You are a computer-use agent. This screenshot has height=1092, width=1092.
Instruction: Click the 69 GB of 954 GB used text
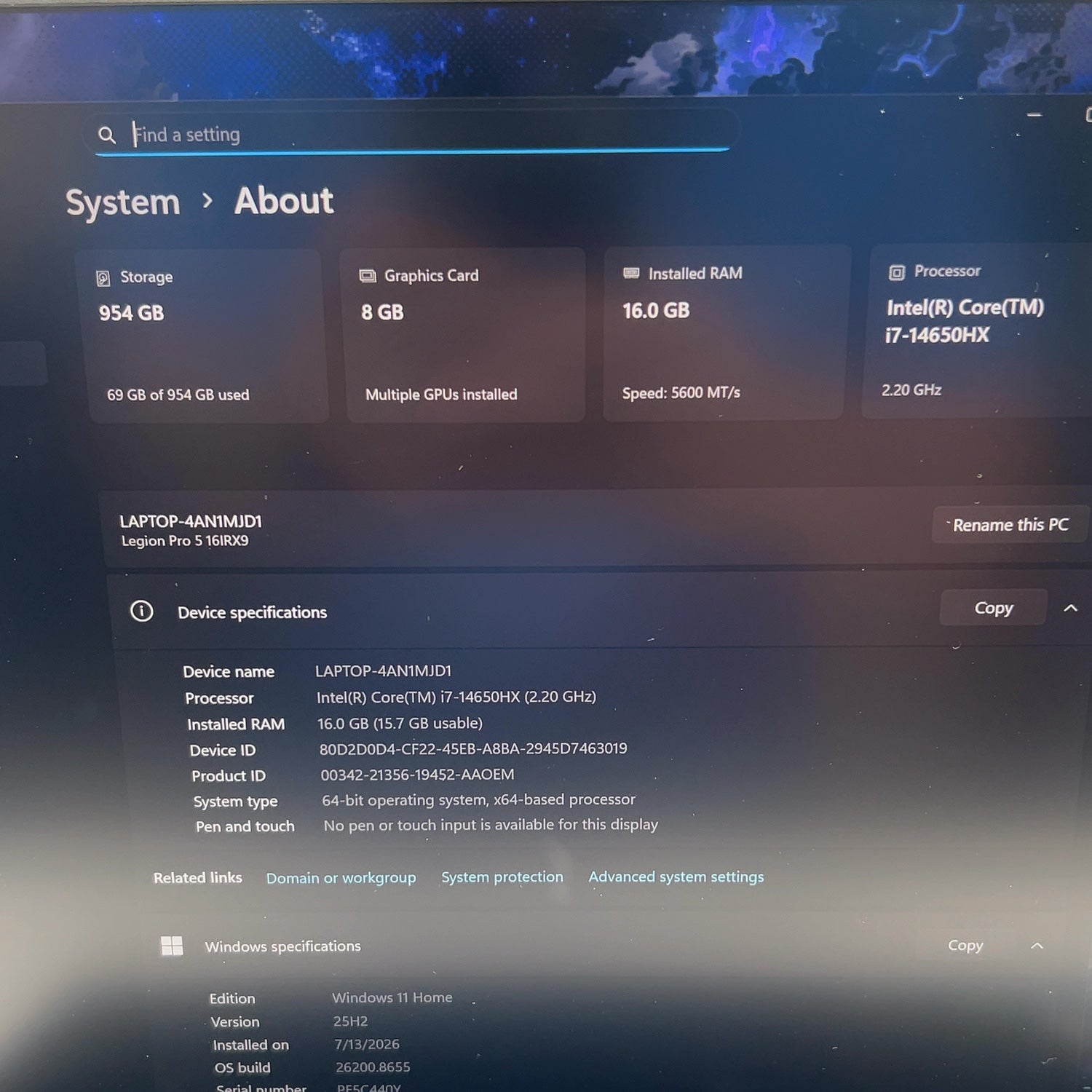[x=178, y=395]
